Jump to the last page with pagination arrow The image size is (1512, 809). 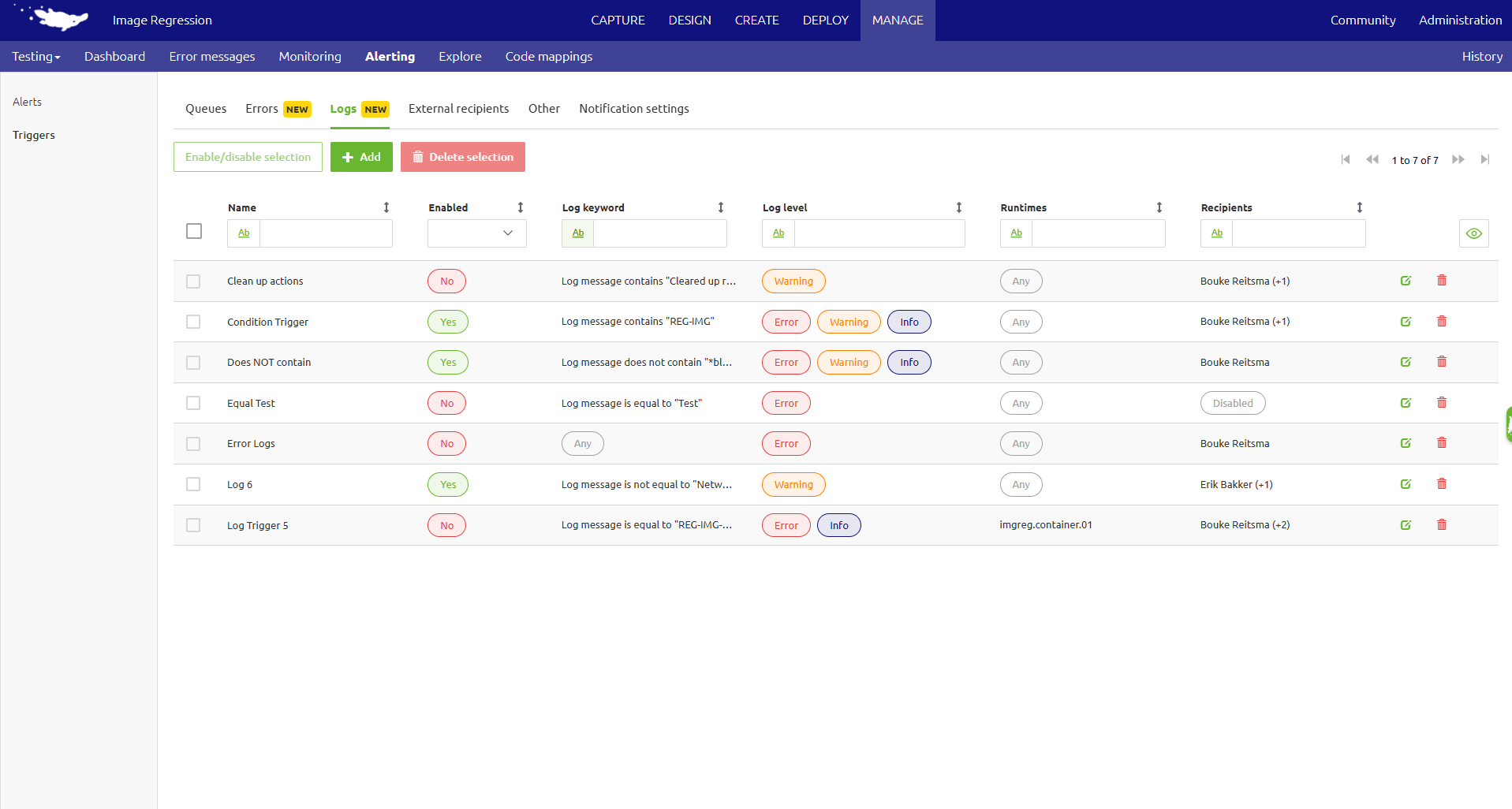point(1484,159)
